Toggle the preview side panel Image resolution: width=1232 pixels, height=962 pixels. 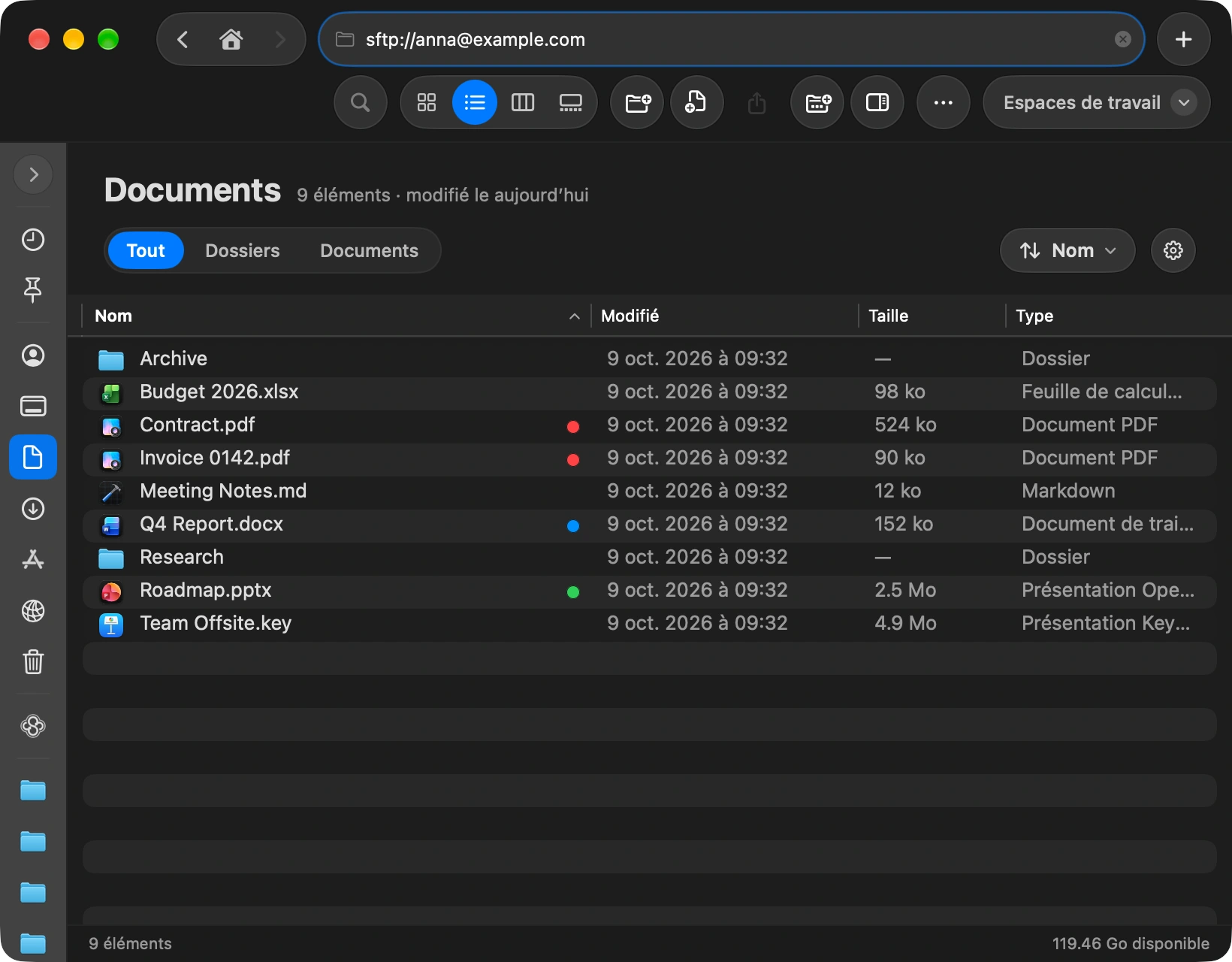point(877,102)
